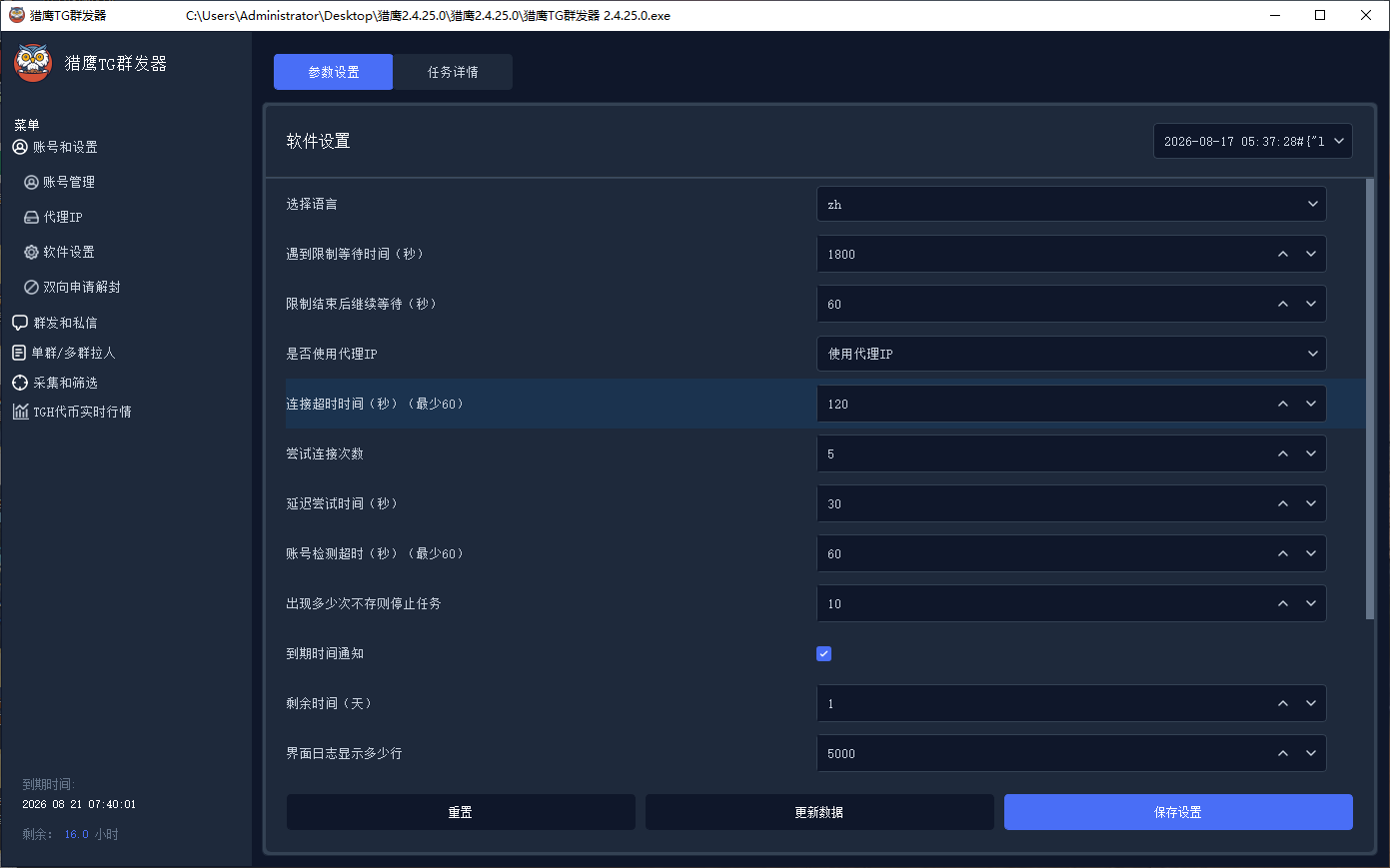Image resolution: width=1390 pixels, height=868 pixels.
Task: Click the 群发和私信 chat bubble icon
Action: 20,323
